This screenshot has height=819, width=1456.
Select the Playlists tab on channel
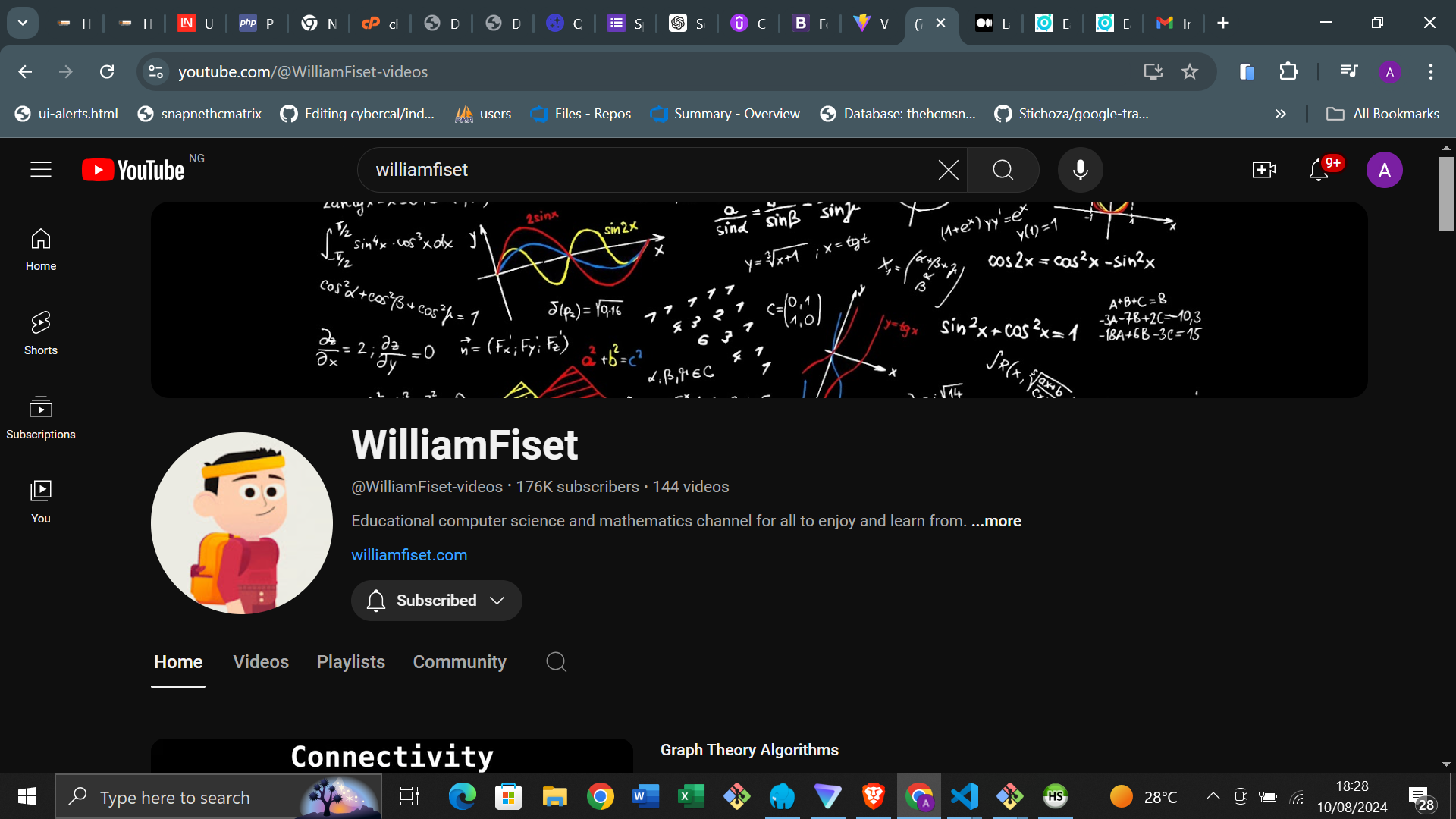tap(350, 661)
